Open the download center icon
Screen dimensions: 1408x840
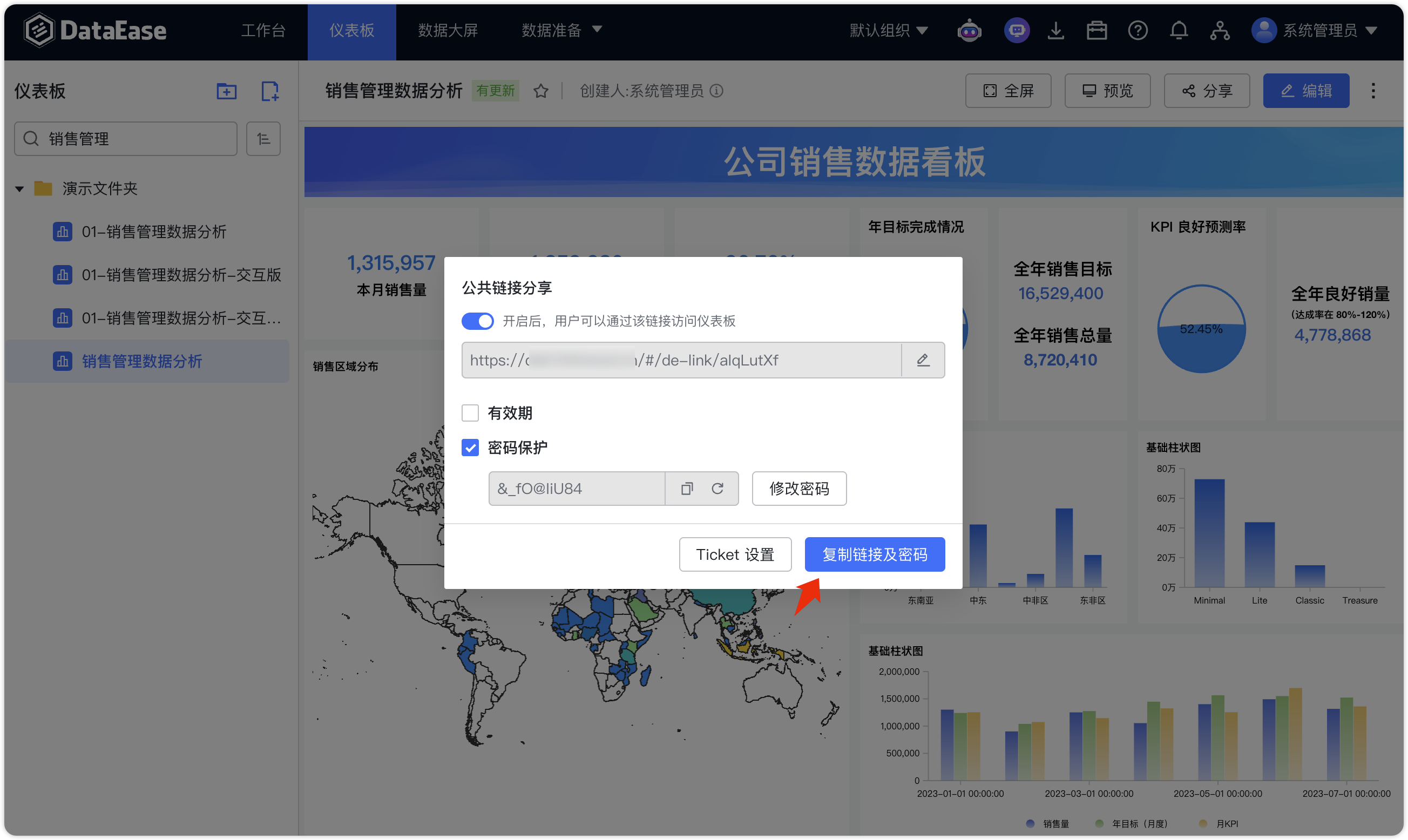[1056, 30]
